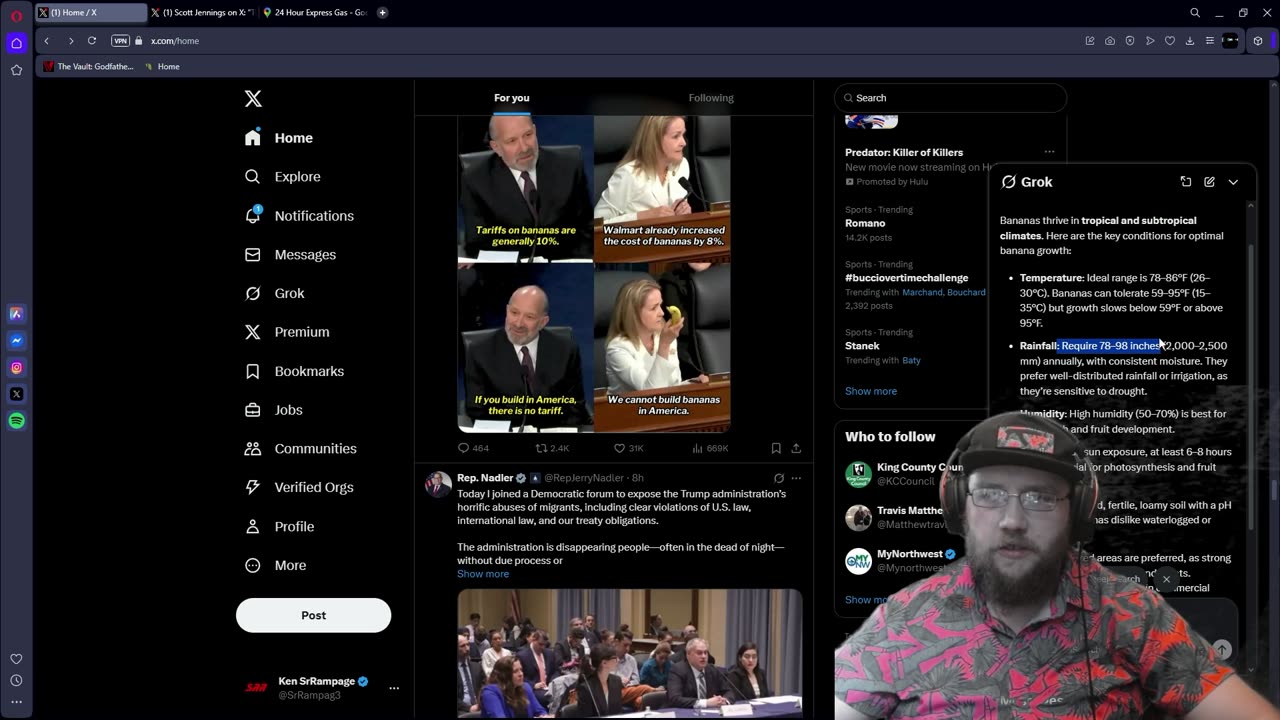Switch to 24 Hour Express Gas tab
Viewport: 1280px width, 720px height.
click(315, 12)
